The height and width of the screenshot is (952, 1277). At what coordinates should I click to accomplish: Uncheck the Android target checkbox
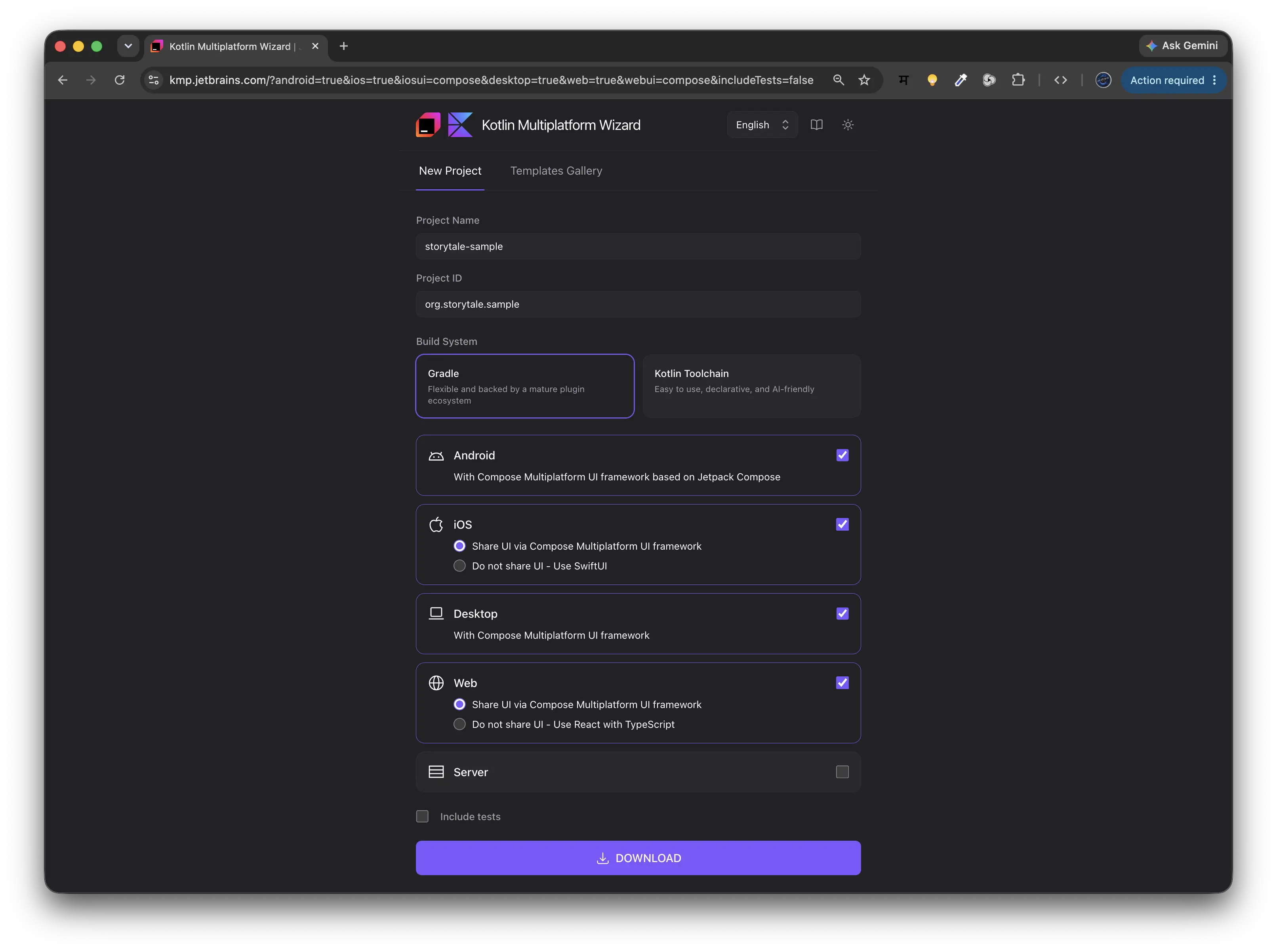click(842, 455)
